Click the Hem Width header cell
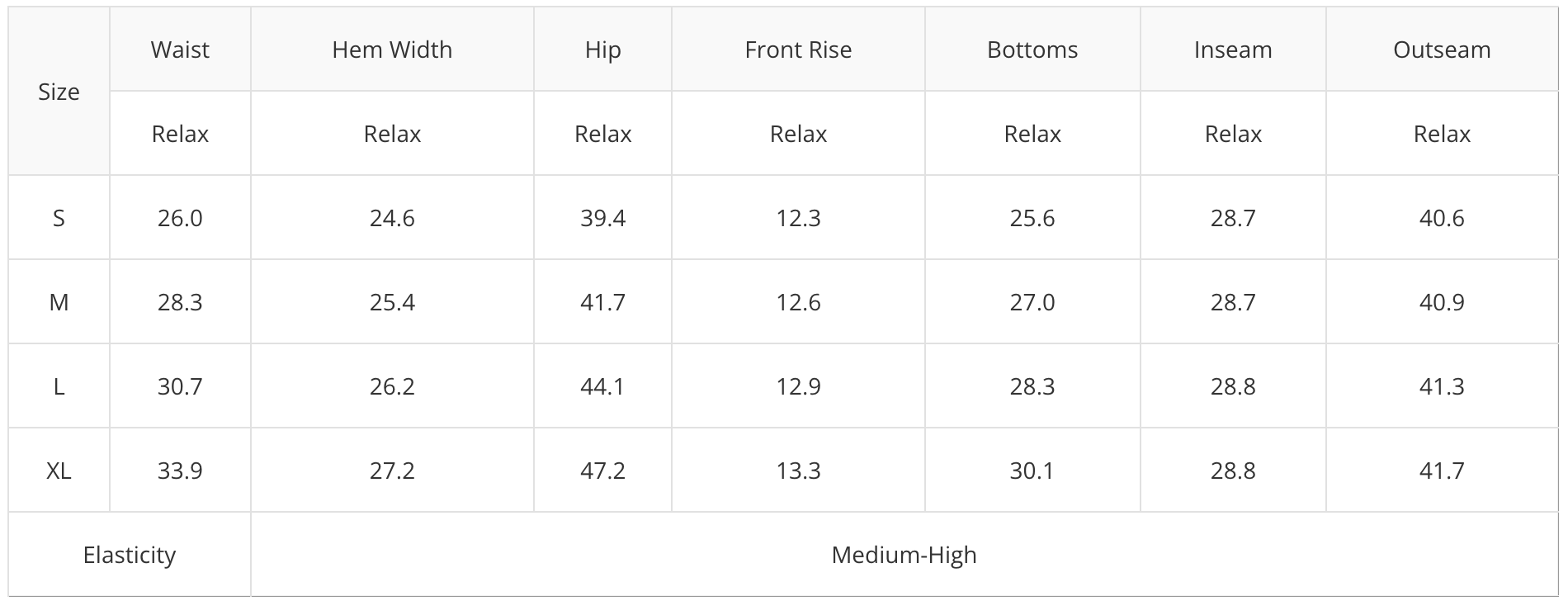1568x601 pixels. 392,50
